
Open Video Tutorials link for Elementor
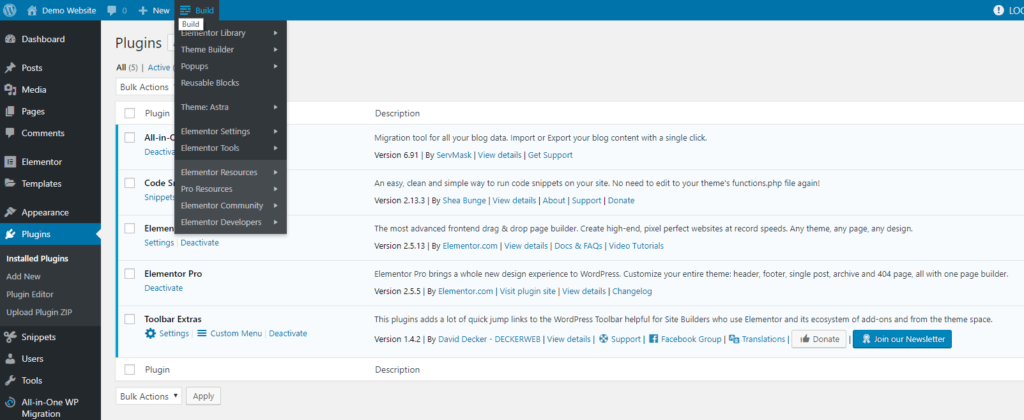637,246
